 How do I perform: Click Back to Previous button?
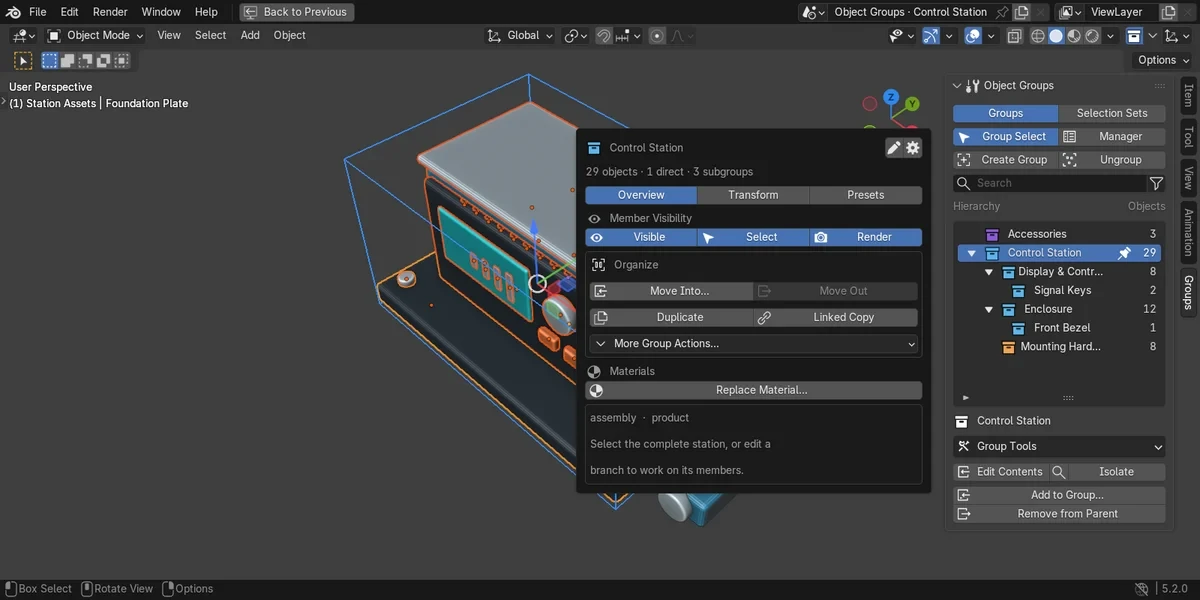coord(296,12)
